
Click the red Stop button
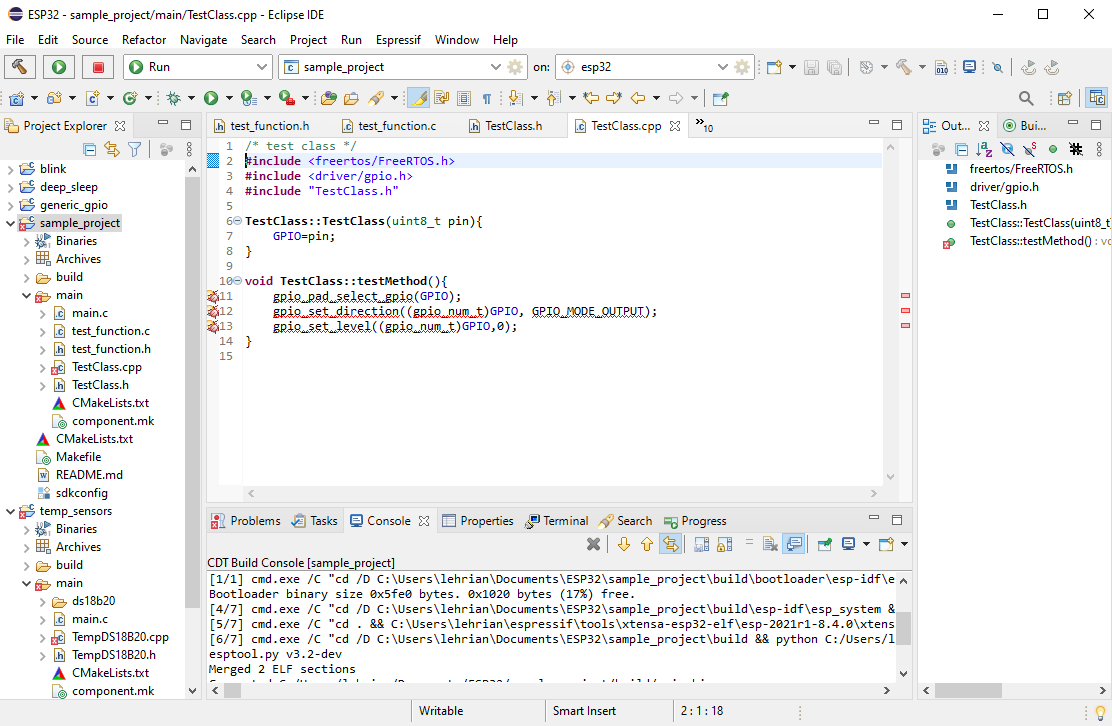pyautogui.click(x=98, y=67)
